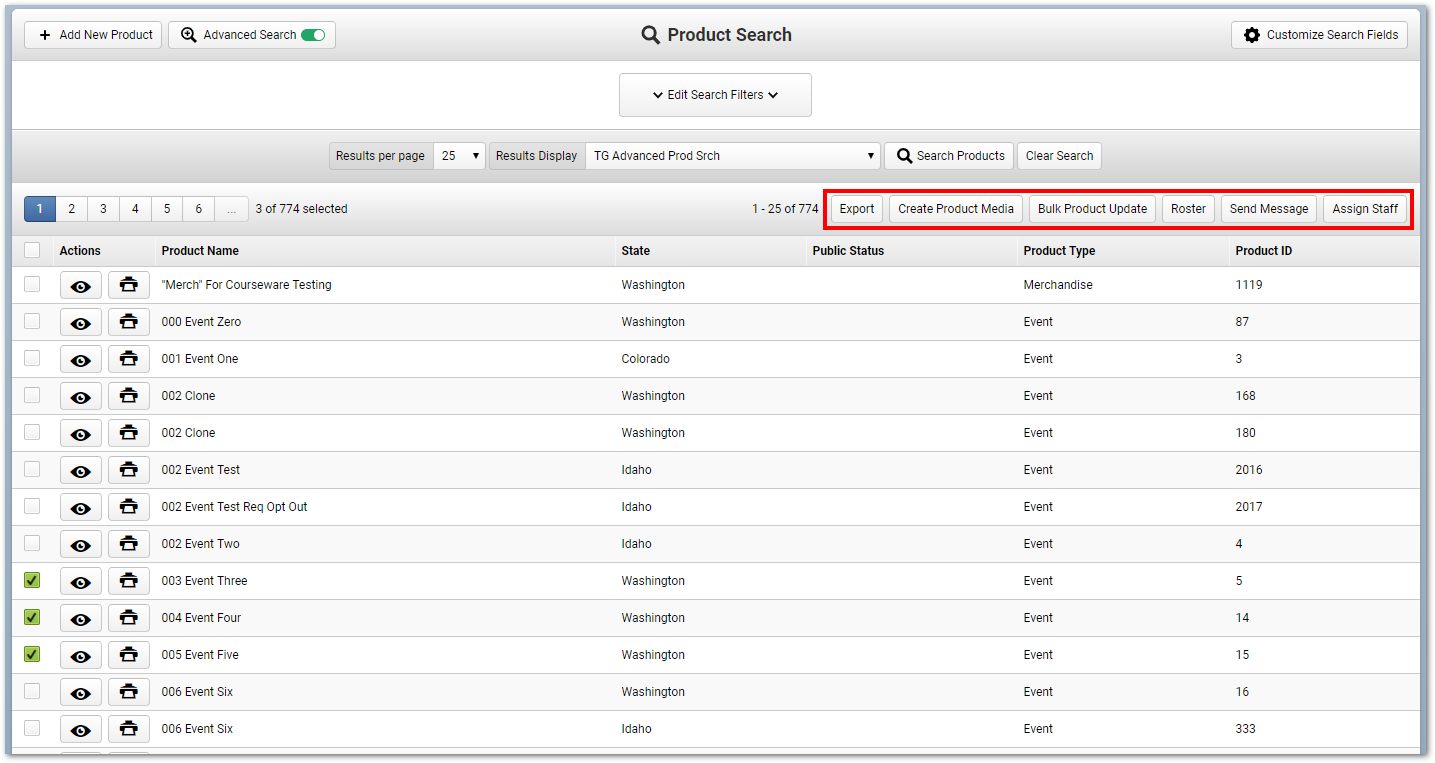Image resolution: width=1435 pixels, height=763 pixels.
Task: View 004 Event Four with its eye icon
Action: [81, 619]
